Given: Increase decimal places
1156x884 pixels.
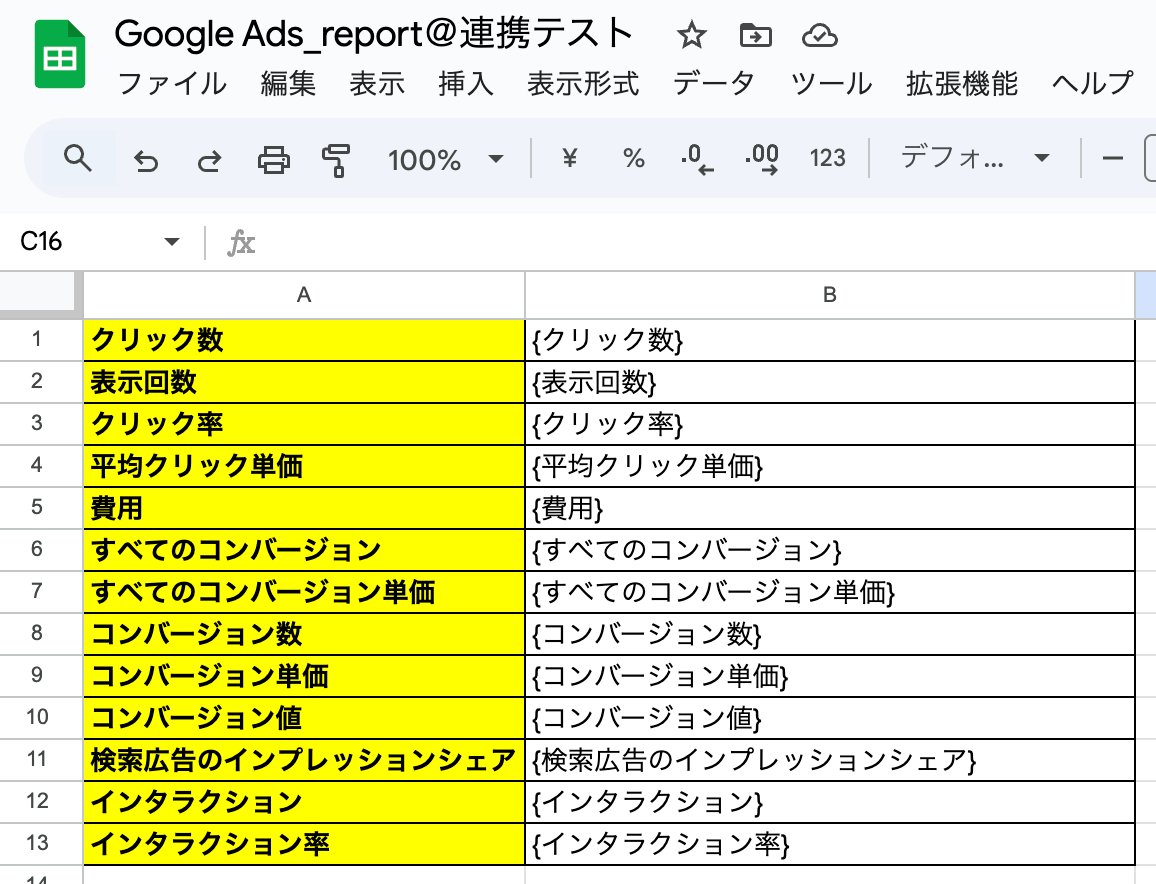Looking at the screenshot, I should click(762, 159).
